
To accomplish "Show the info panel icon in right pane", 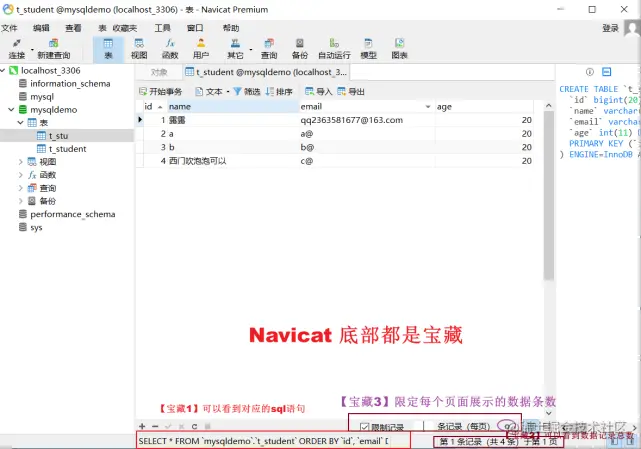I will pyautogui.click(x=589, y=72).
